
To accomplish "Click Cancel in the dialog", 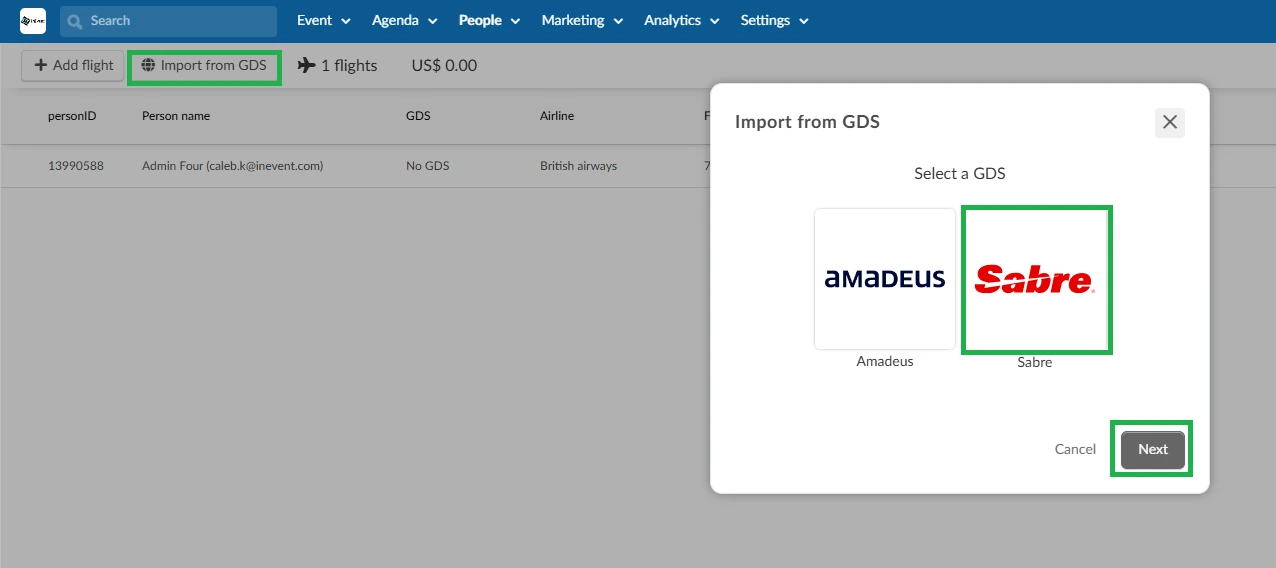I will [1075, 450].
